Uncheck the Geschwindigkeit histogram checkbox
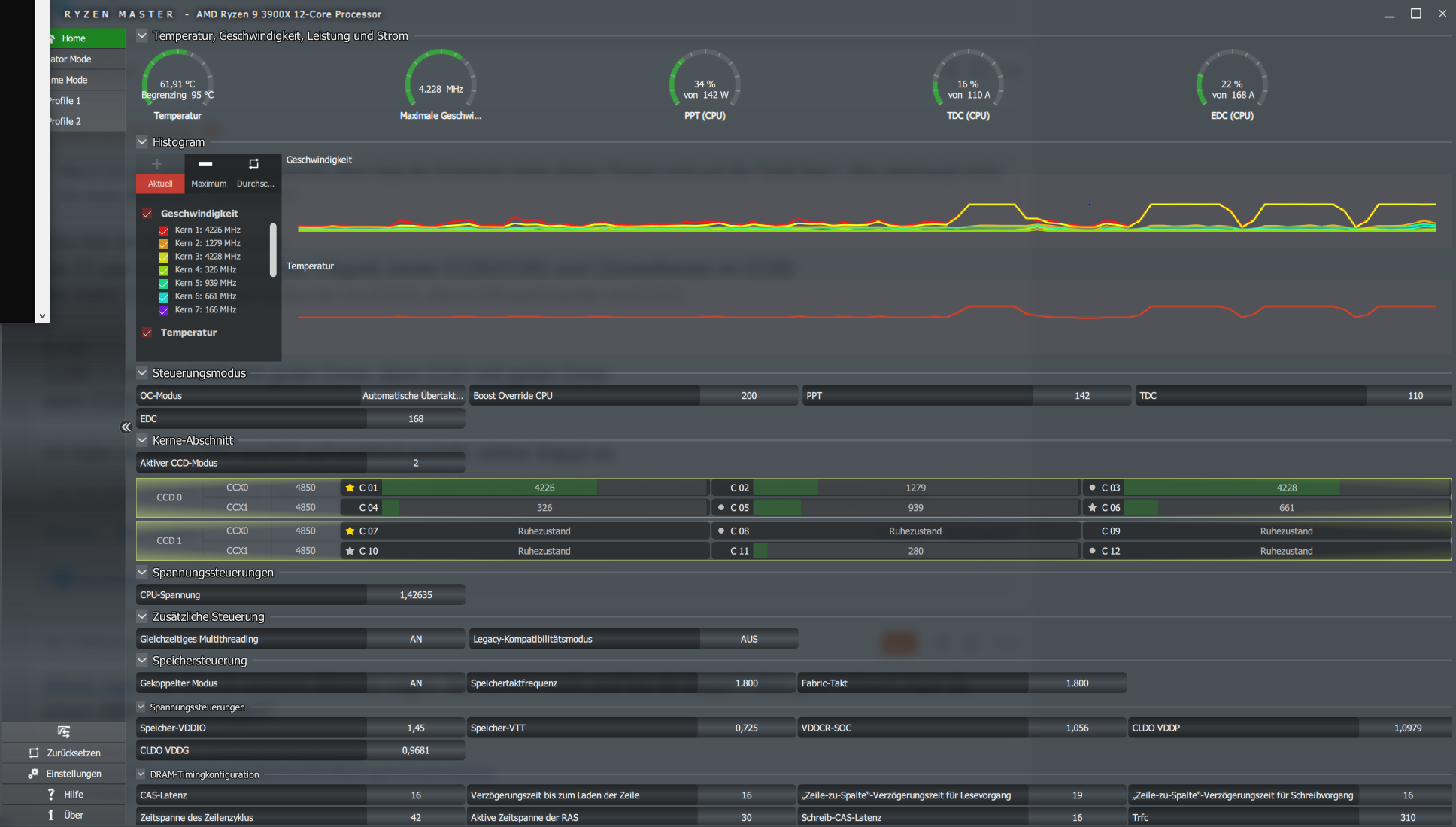Screen dimensions: 1456x827 click(147, 214)
